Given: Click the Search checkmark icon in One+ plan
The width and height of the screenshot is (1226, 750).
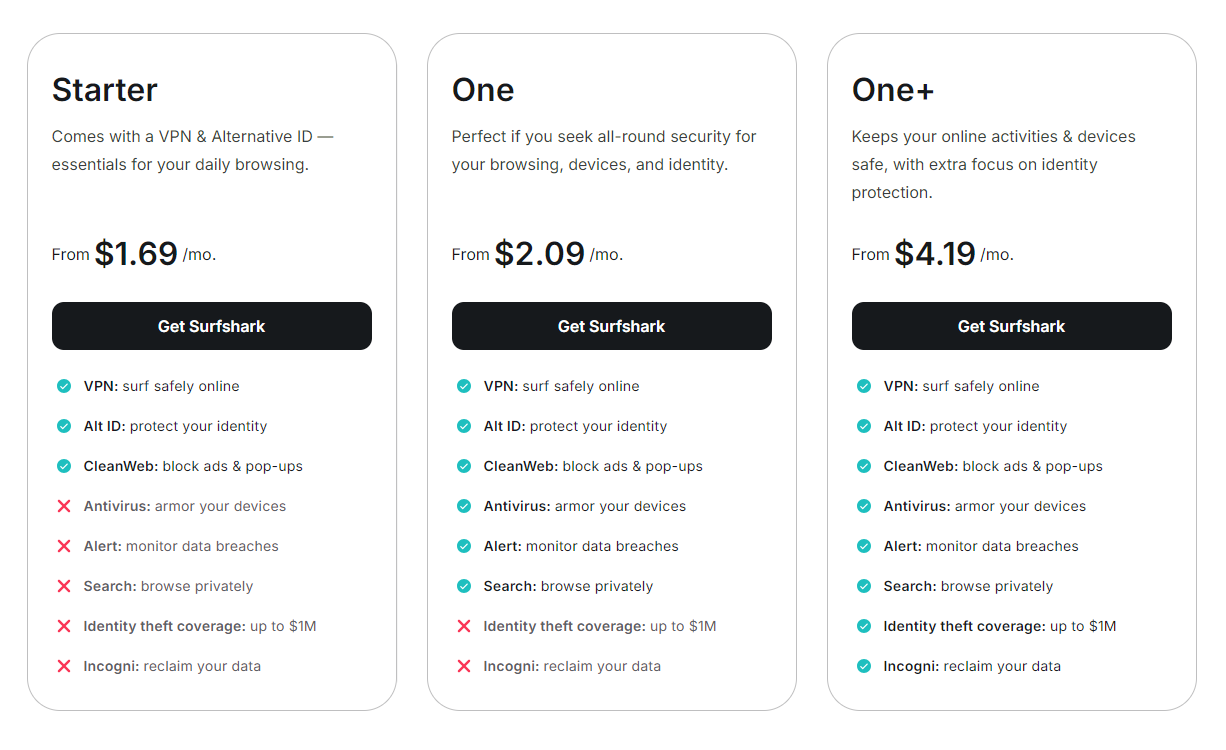Looking at the screenshot, I should coord(864,586).
